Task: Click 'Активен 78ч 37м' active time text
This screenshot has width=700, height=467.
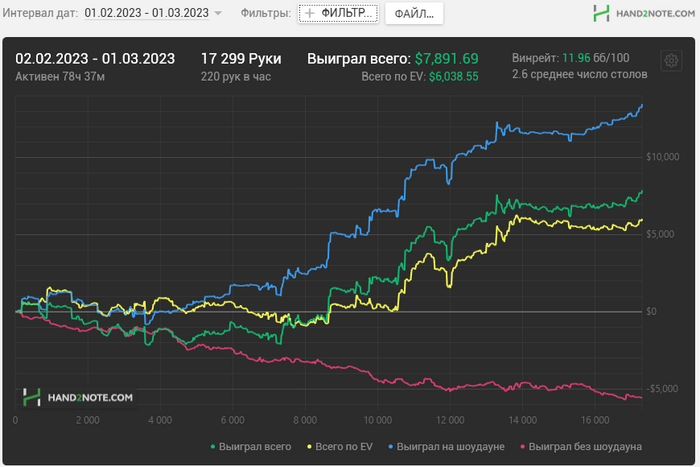Action: pos(60,77)
